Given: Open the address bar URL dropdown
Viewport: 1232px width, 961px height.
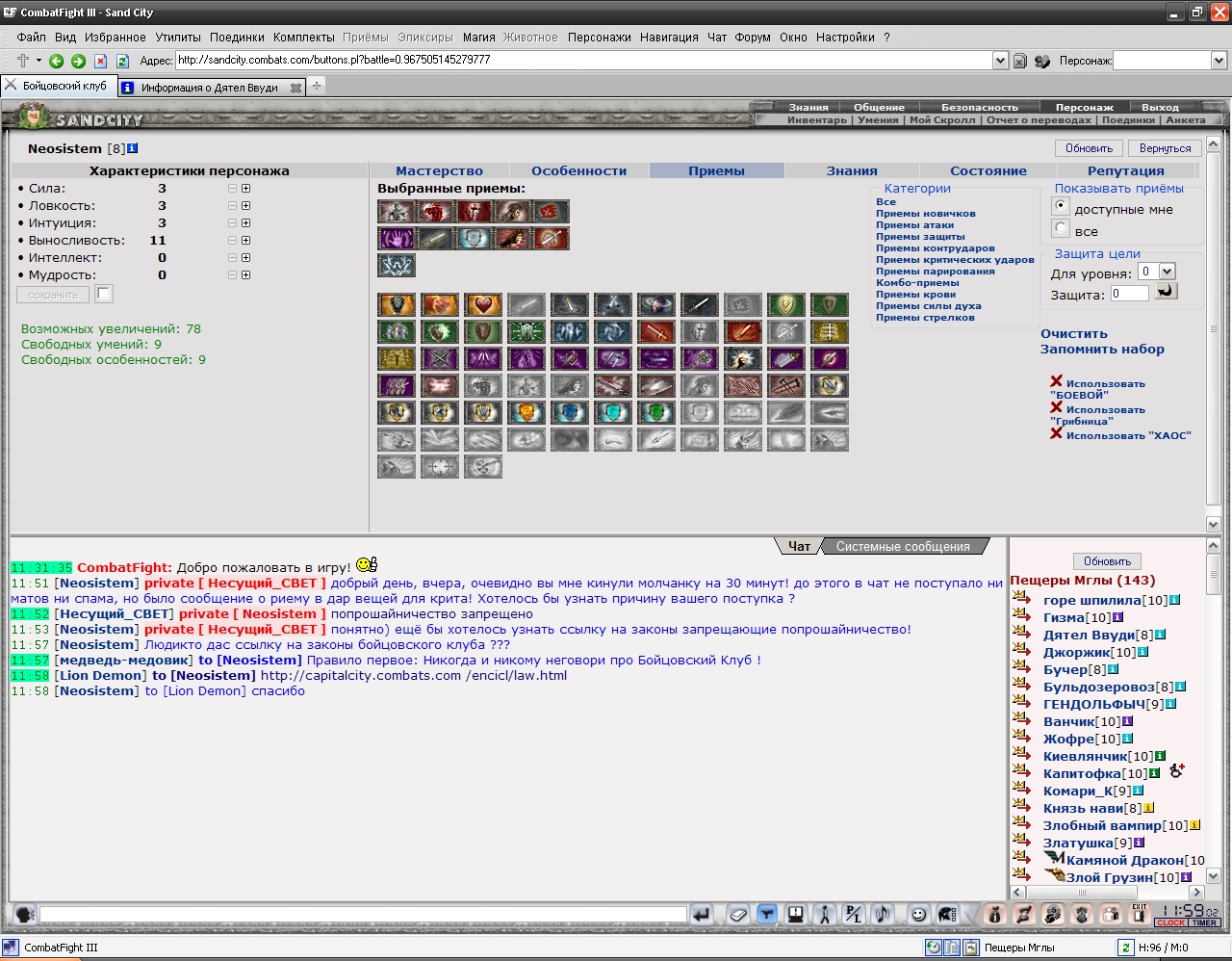Looking at the screenshot, I should pyautogui.click(x=1000, y=60).
